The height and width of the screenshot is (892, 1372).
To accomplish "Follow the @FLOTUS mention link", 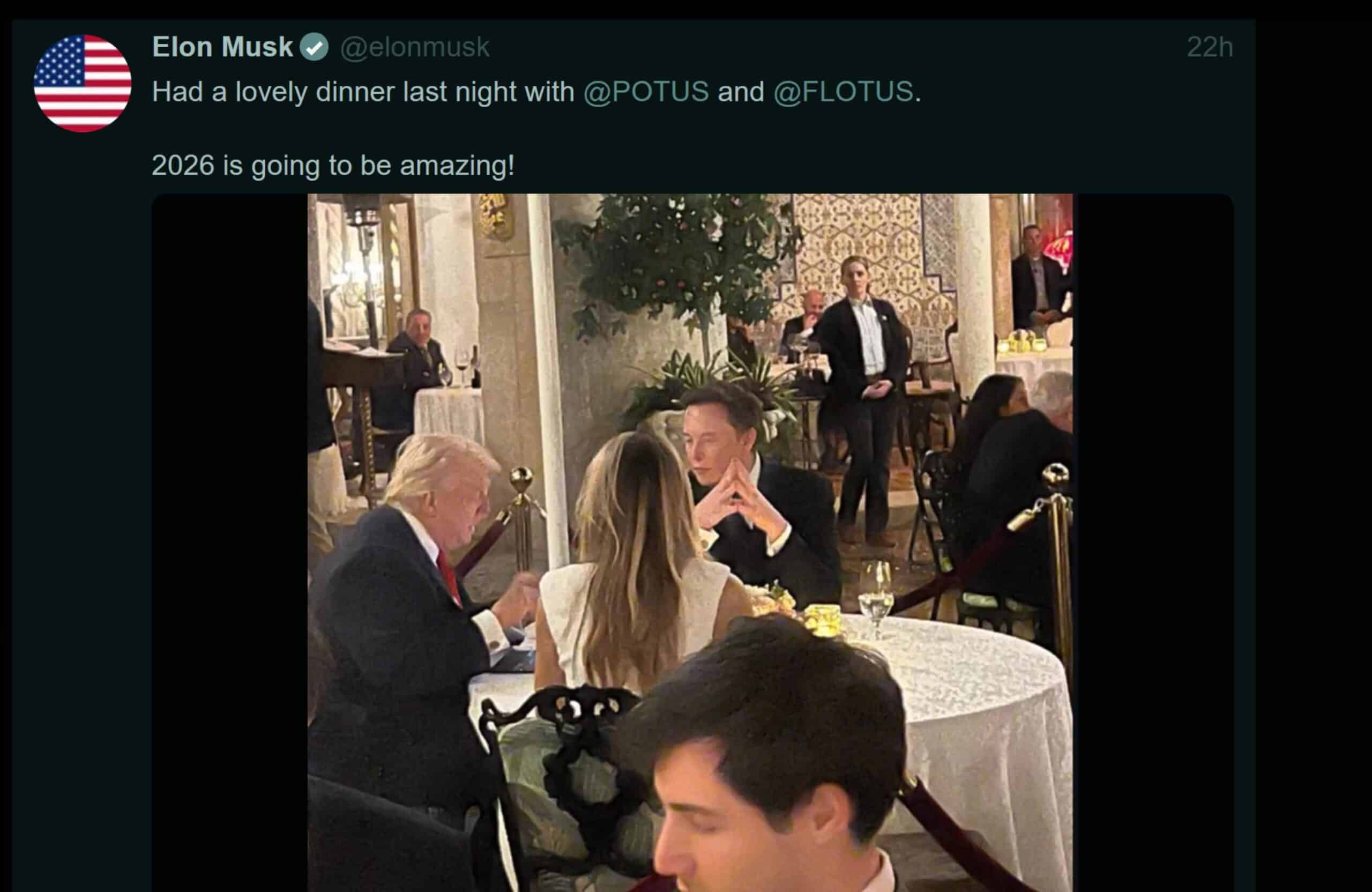I will point(843,92).
